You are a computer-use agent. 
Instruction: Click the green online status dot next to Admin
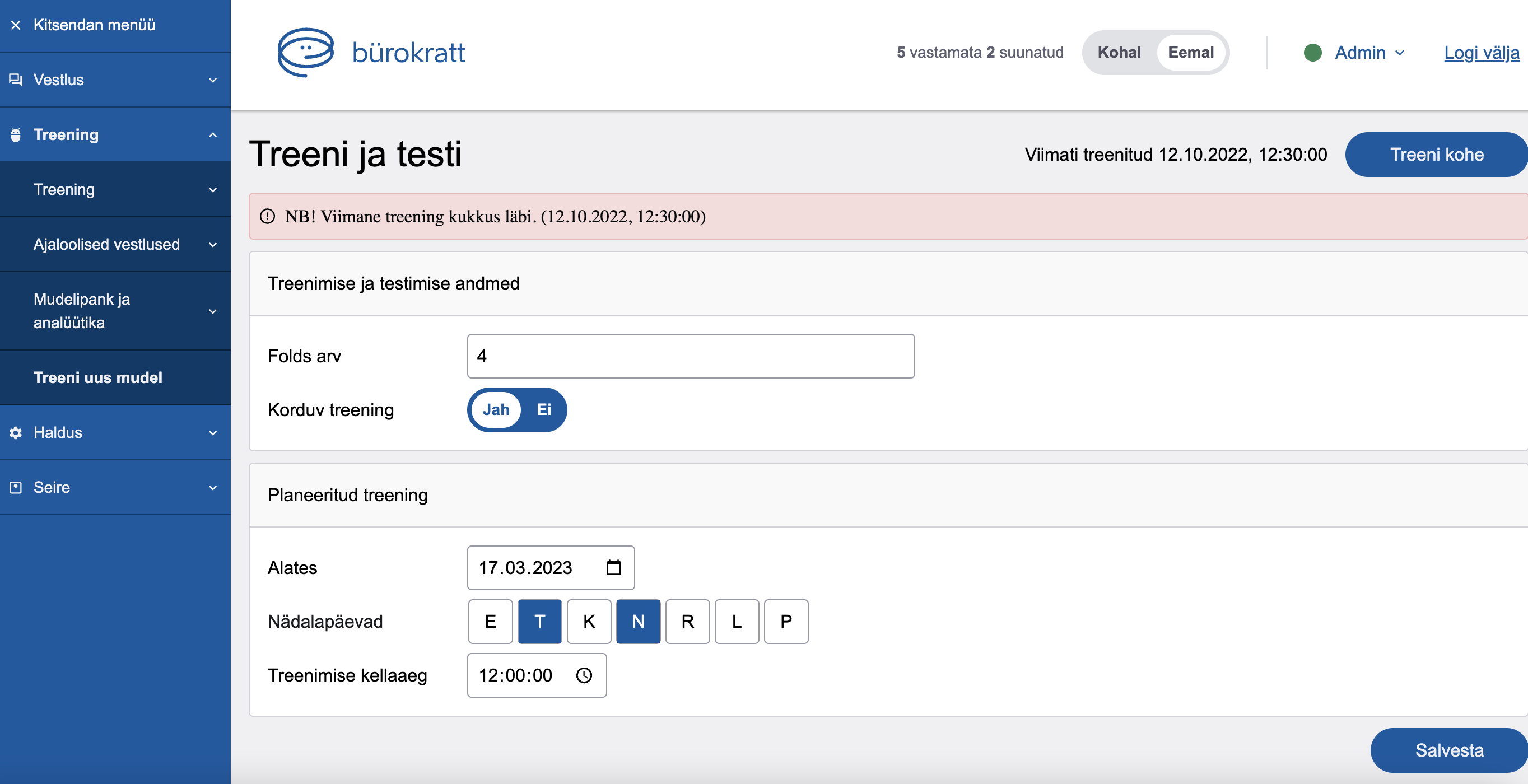1312,52
